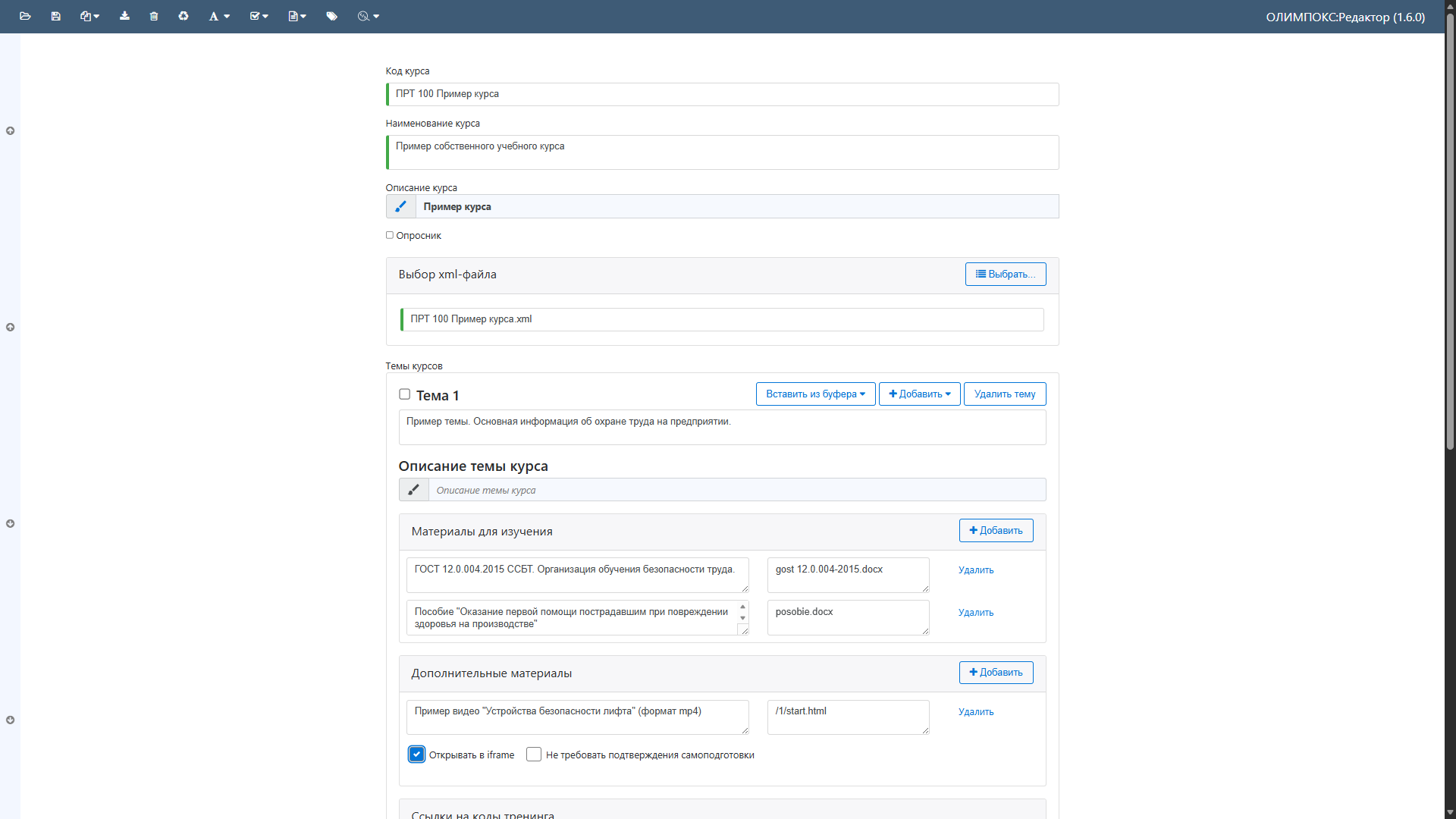
Task: Enable the Опросник checkbox
Action: pyautogui.click(x=390, y=235)
